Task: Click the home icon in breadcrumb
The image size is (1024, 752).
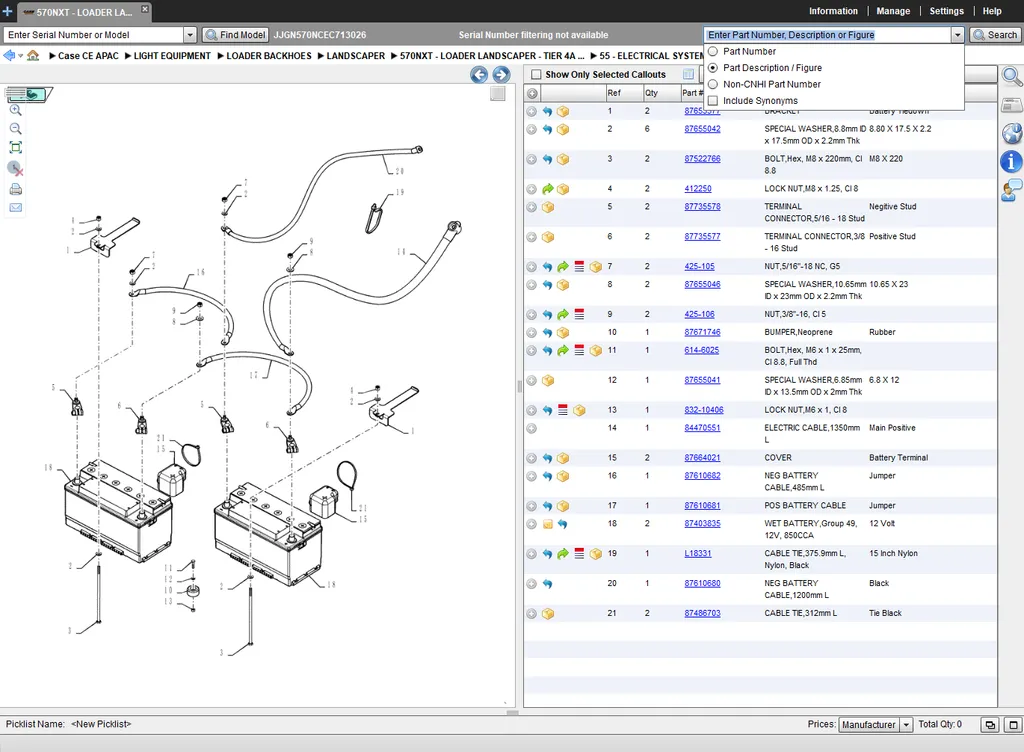Action: pos(33,56)
